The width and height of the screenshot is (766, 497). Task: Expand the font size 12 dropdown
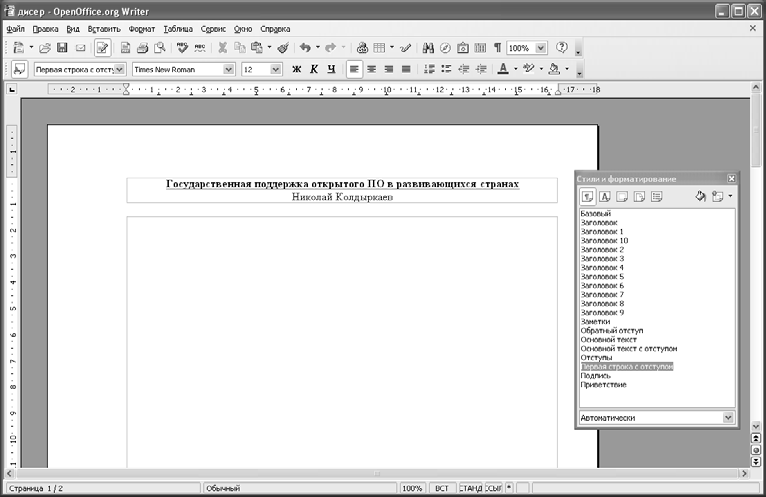click(x=275, y=69)
